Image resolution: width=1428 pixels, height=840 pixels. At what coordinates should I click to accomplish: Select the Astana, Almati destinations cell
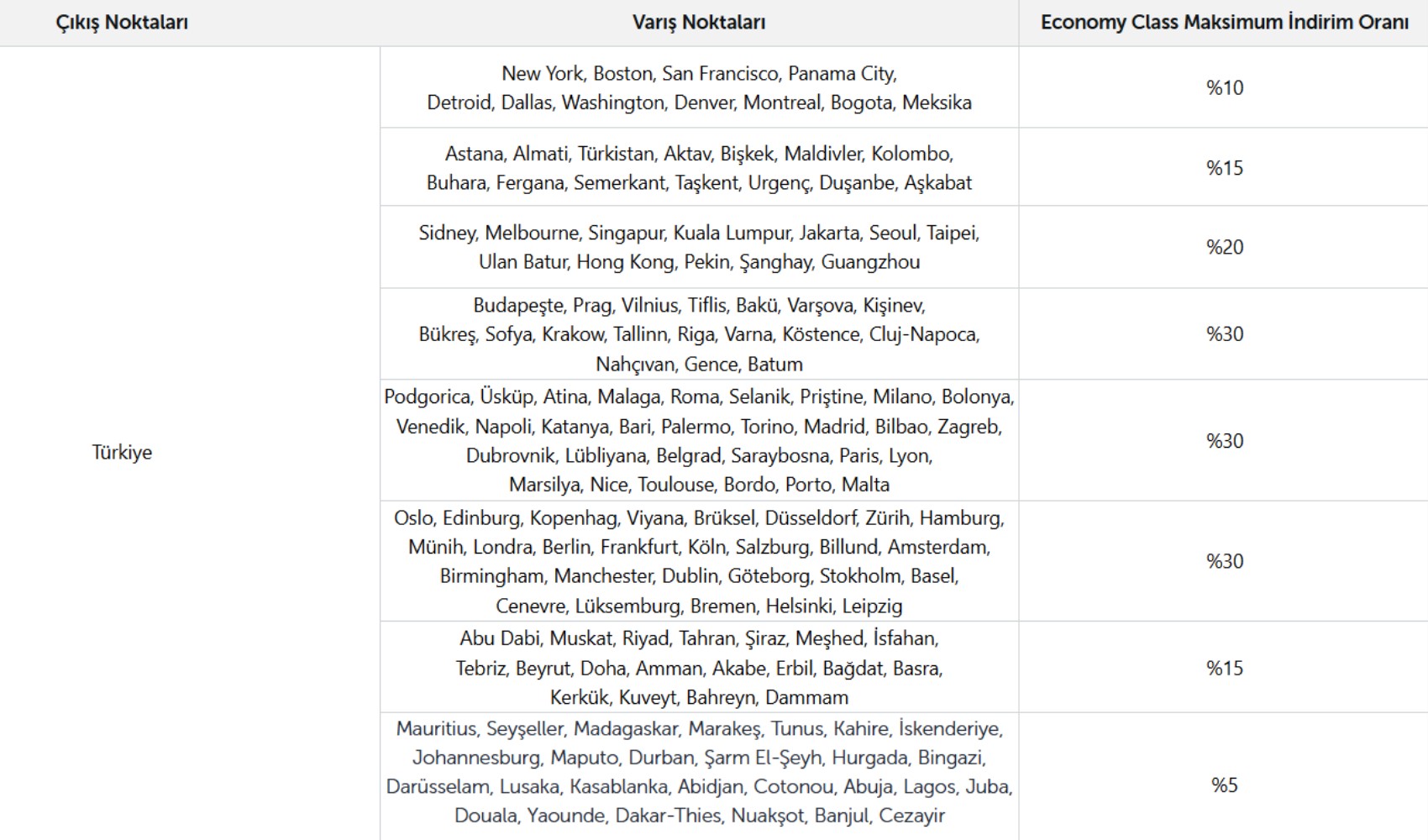tap(699, 167)
